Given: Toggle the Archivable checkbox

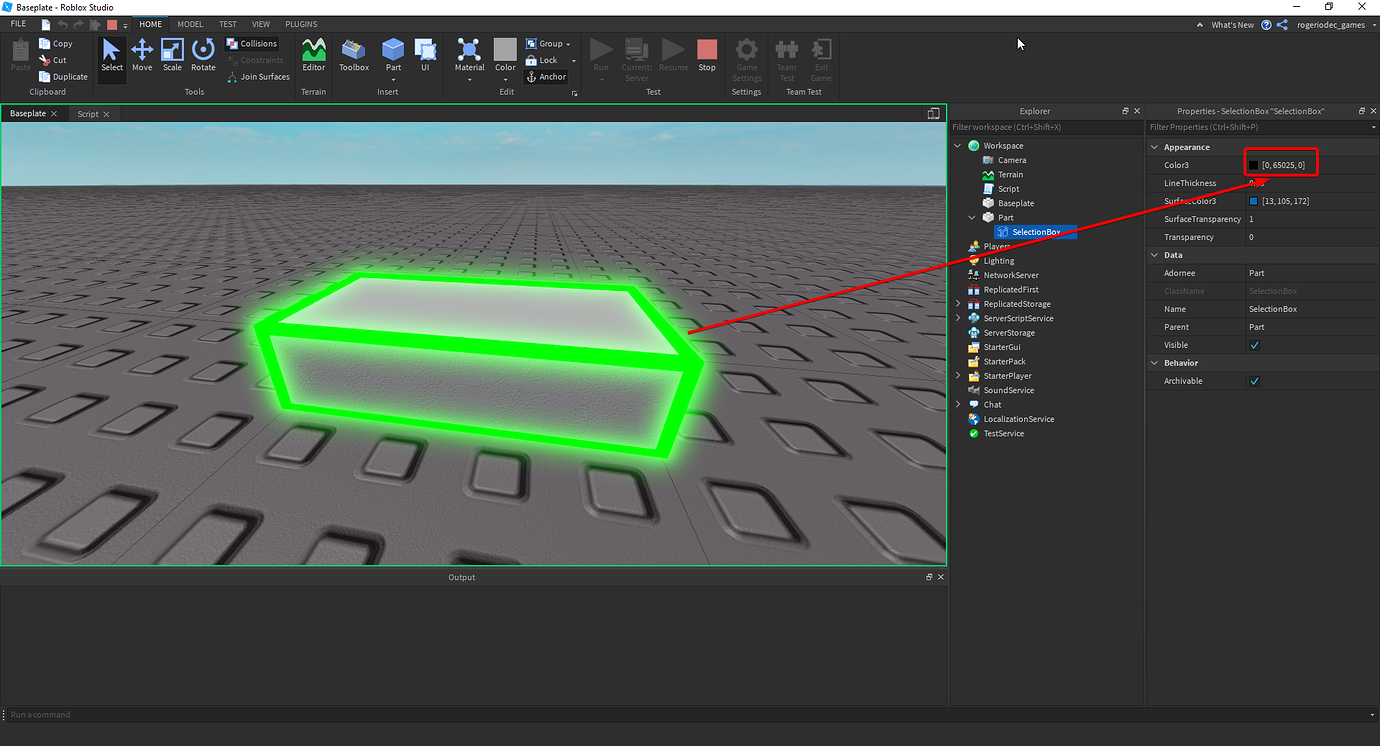Looking at the screenshot, I should [1254, 380].
